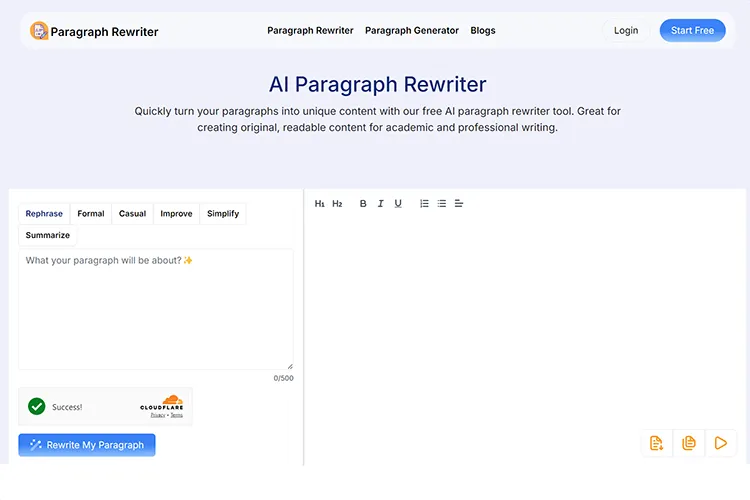This screenshot has width=750, height=500.
Task: Click the text alignment icon
Action: pos(459,204)
